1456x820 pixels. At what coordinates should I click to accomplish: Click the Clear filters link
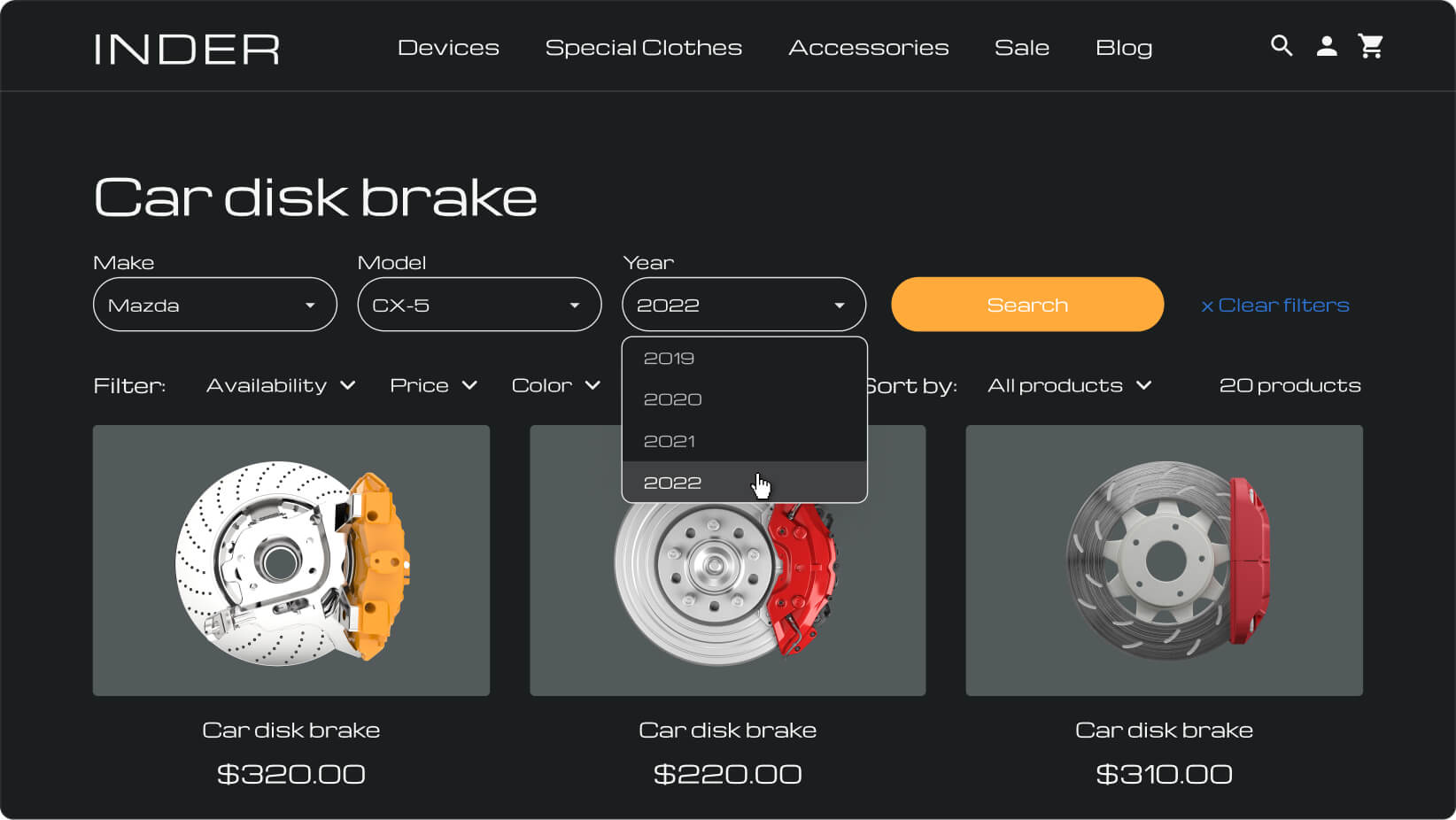point(1274,306)
